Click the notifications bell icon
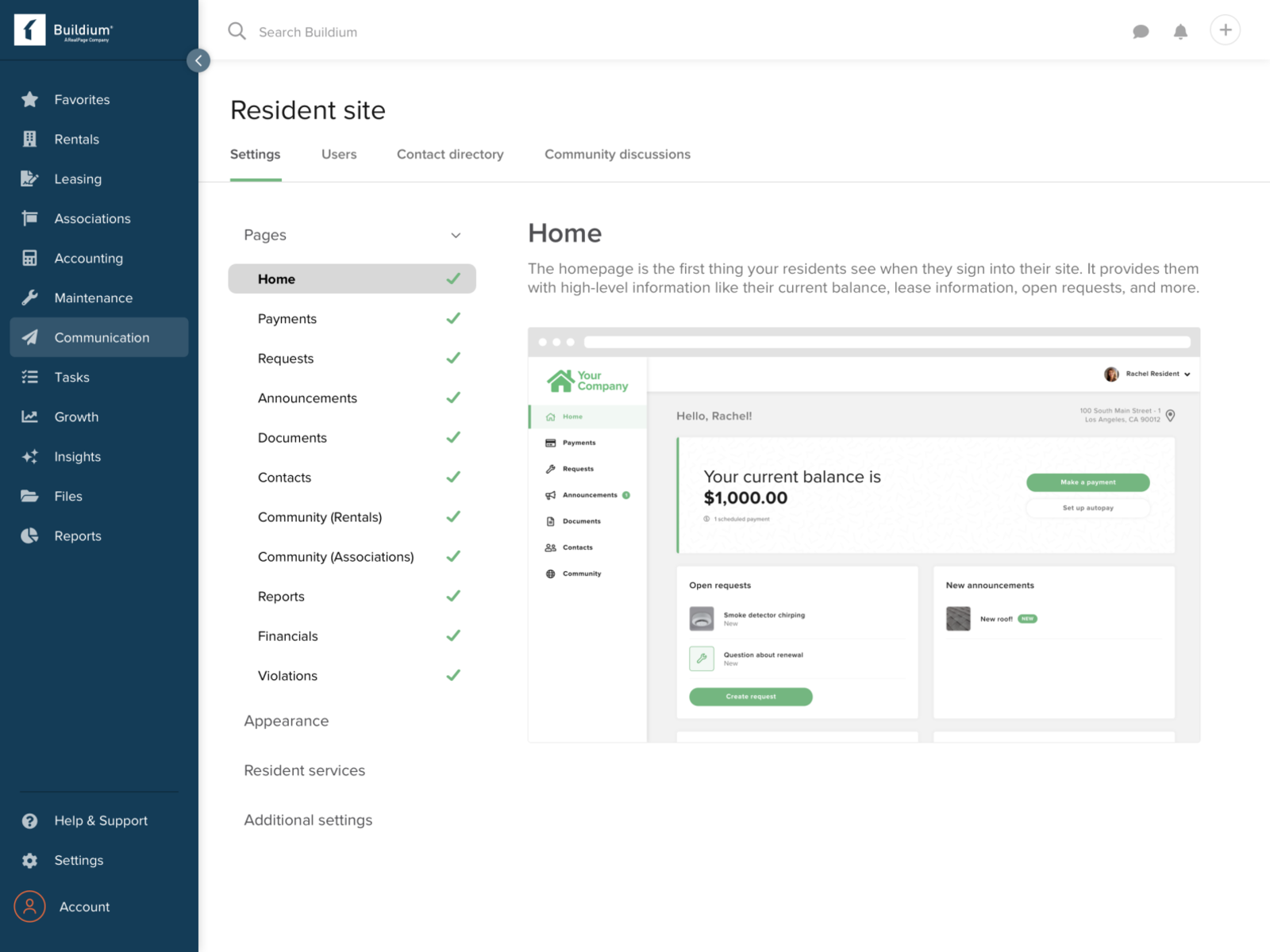1270x952 pixels. tap(1180, 32)
